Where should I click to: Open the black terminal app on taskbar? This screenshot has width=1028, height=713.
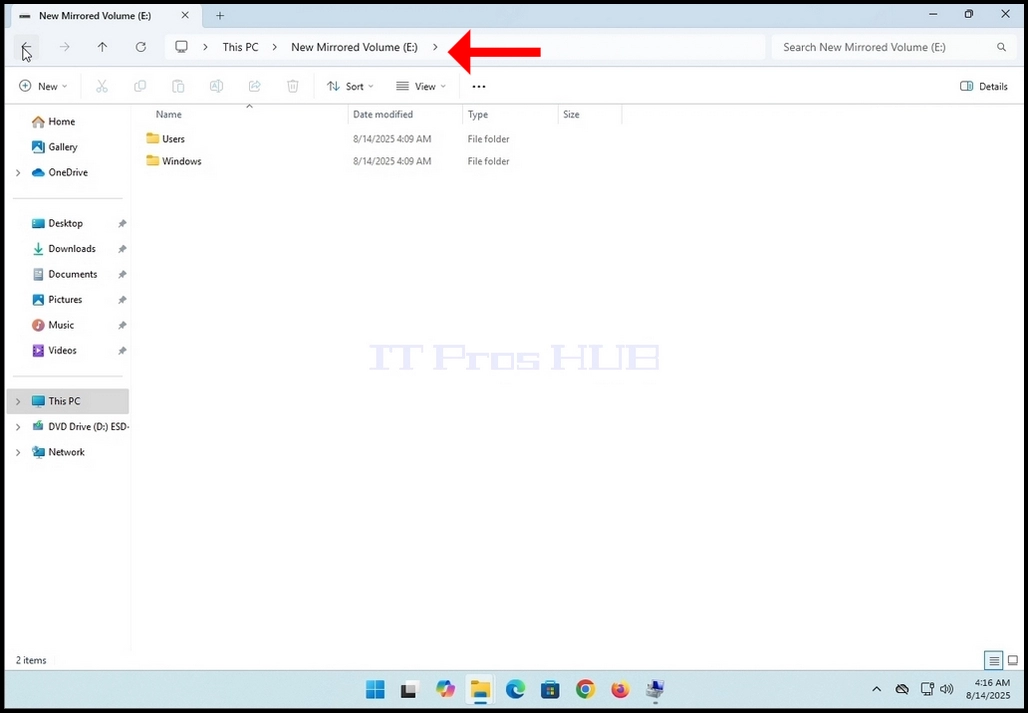[x=410, y=689]
